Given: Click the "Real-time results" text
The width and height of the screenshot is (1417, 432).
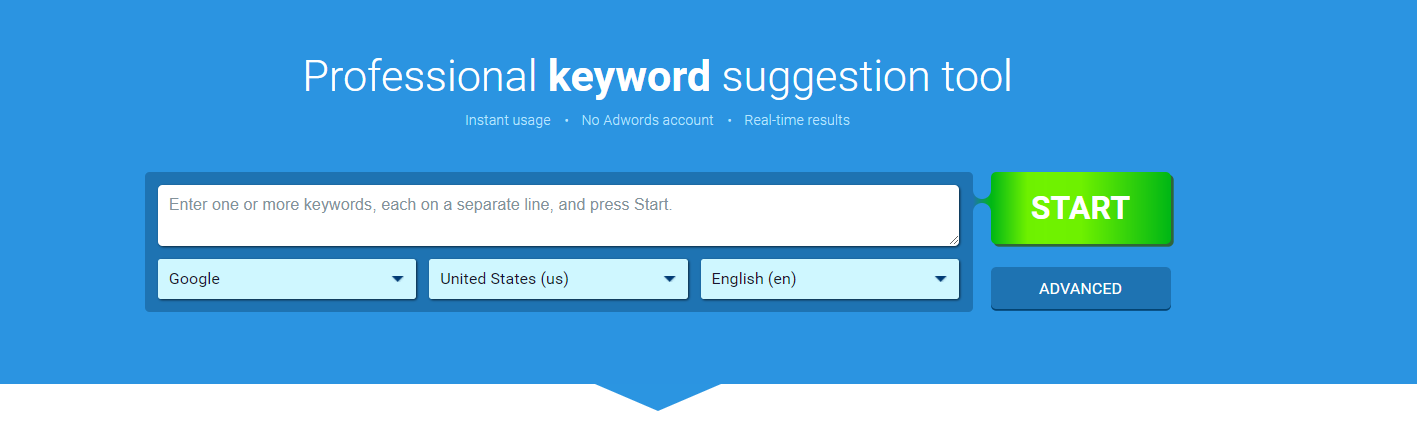Looking at the screenshot, I should (x=797, y=120).
